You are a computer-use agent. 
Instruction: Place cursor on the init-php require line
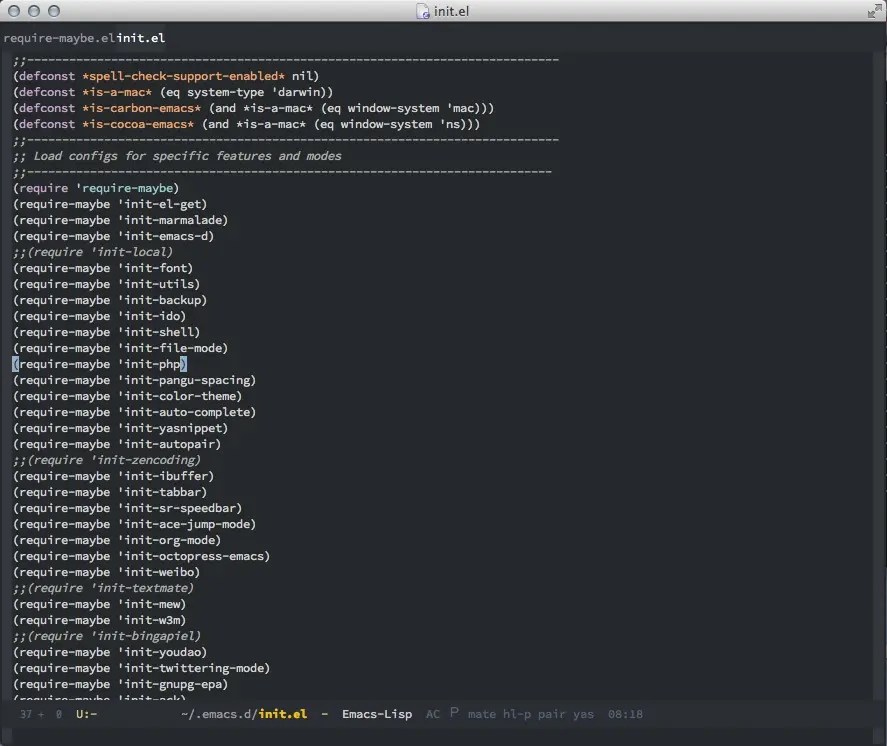click(x=100, y=363)
